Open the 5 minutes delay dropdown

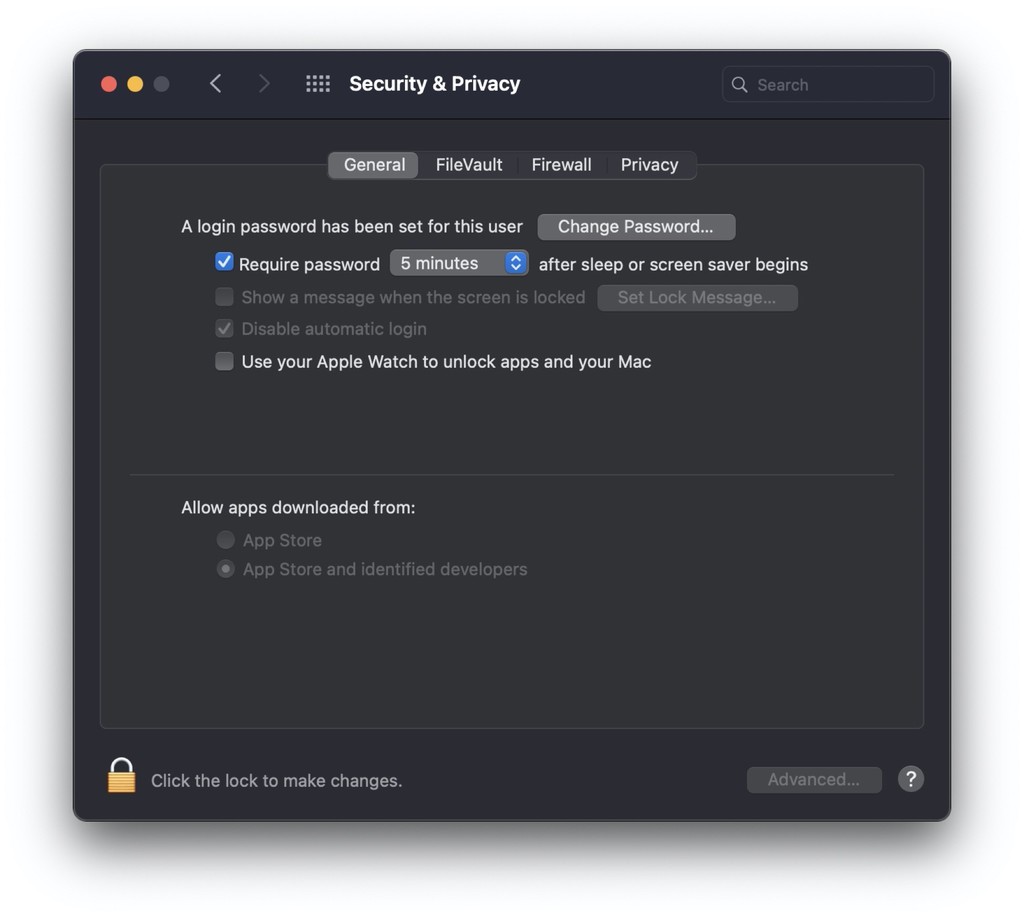pos(459,263)
